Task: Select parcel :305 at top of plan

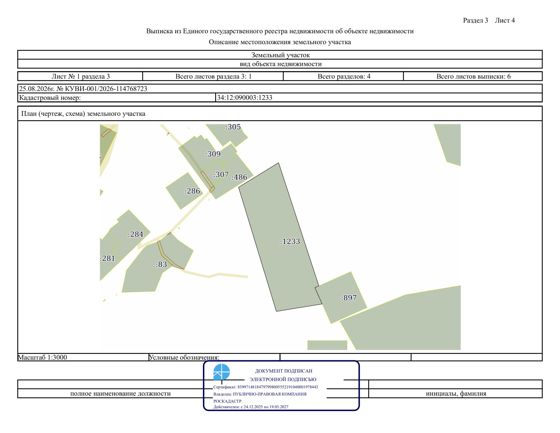Action: (229, 133)
